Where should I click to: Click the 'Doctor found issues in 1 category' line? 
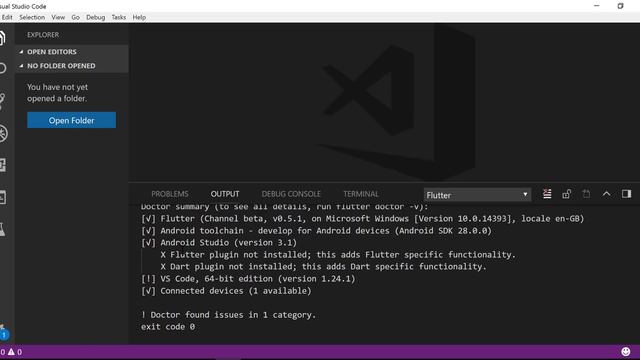pyautogui.click(x=228, y=315)
